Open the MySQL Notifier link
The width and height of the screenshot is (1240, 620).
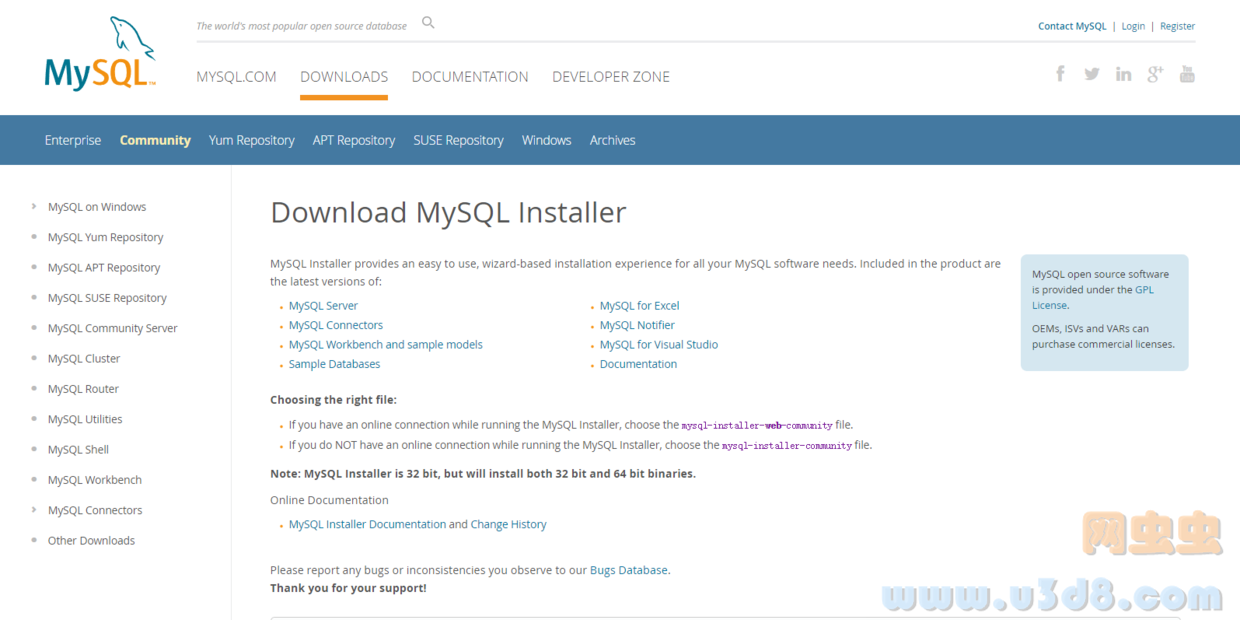pos(637,325)
